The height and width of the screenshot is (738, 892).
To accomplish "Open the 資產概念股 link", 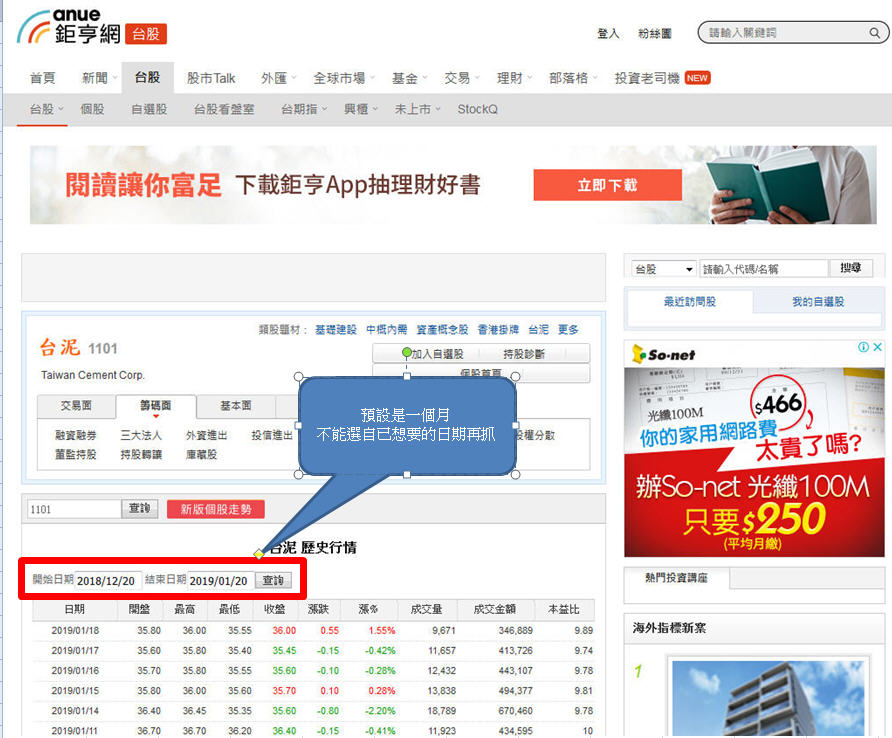I will (x=442, y=329).
